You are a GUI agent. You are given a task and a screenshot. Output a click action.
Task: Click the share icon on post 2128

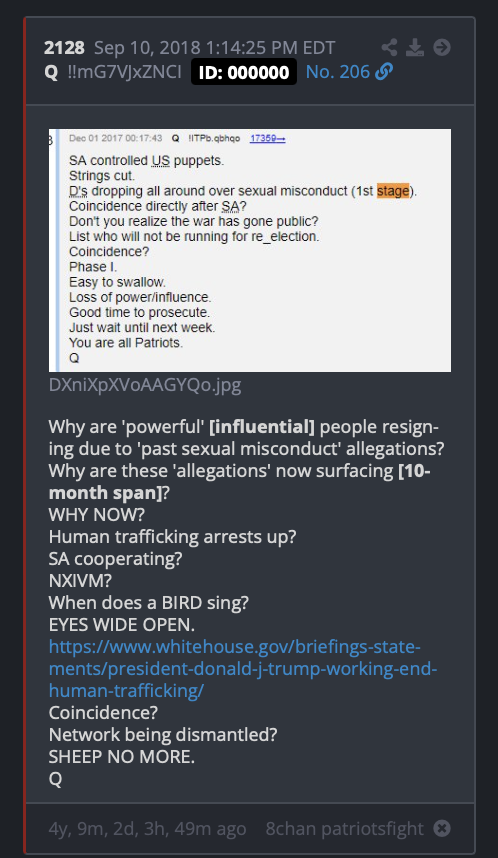389,48
